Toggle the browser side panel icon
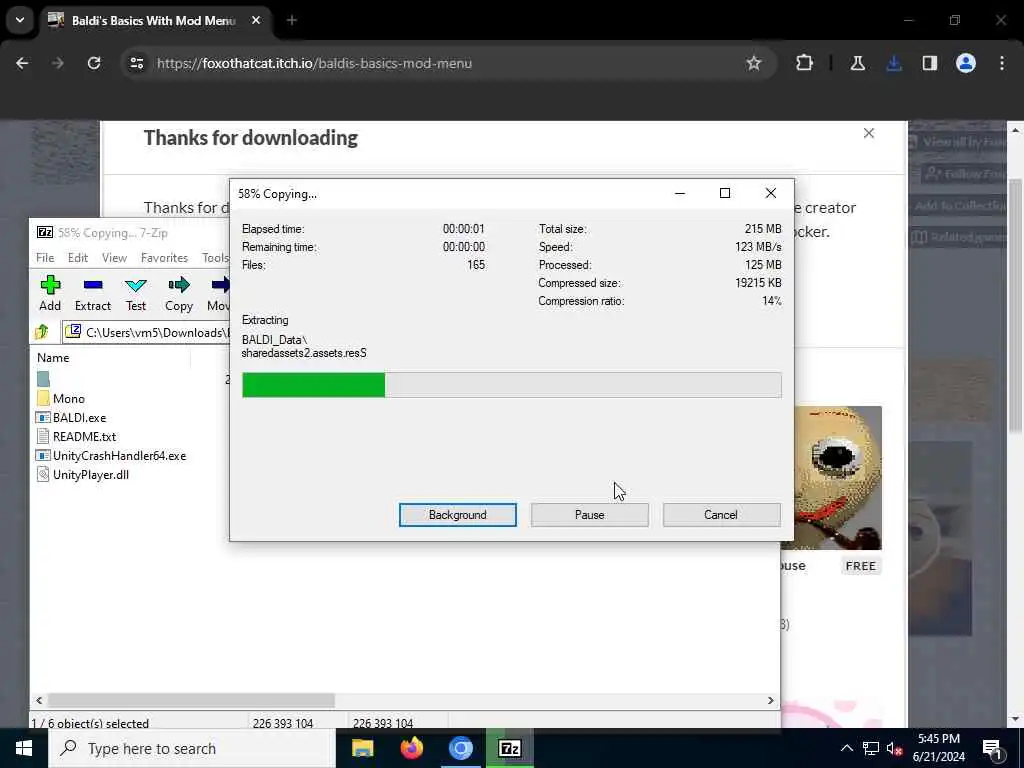 (930, 63)
